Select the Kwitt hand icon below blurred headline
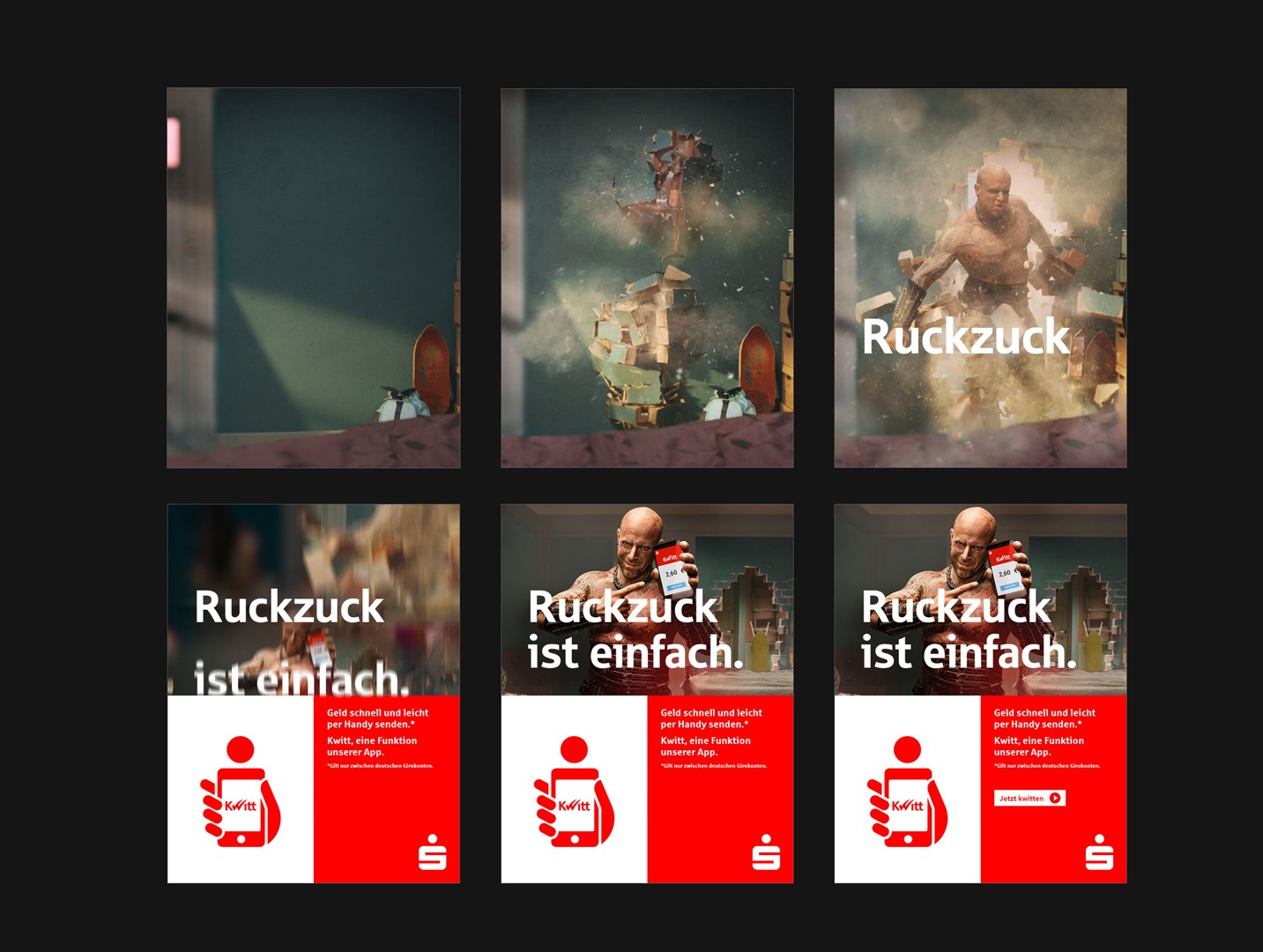Screen dimensions: 1263x952 pos(240,792)
